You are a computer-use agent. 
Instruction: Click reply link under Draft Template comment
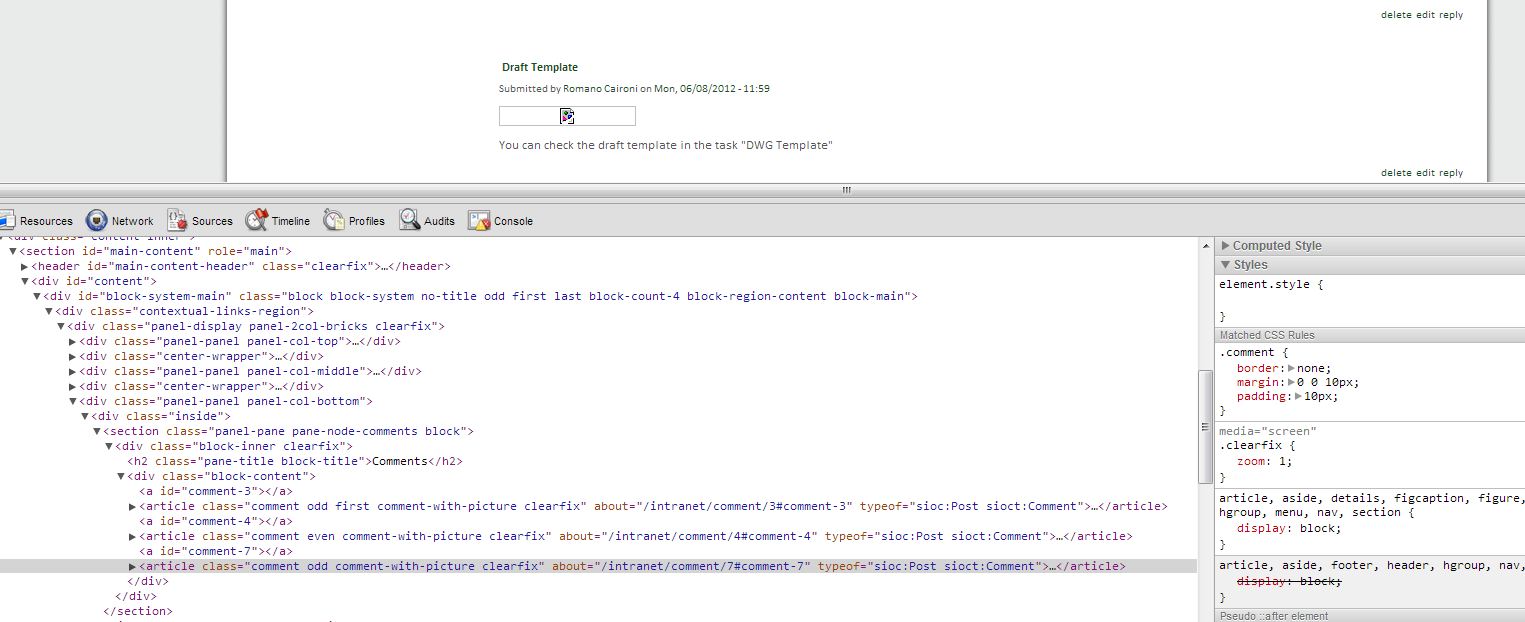point(1451,173)
